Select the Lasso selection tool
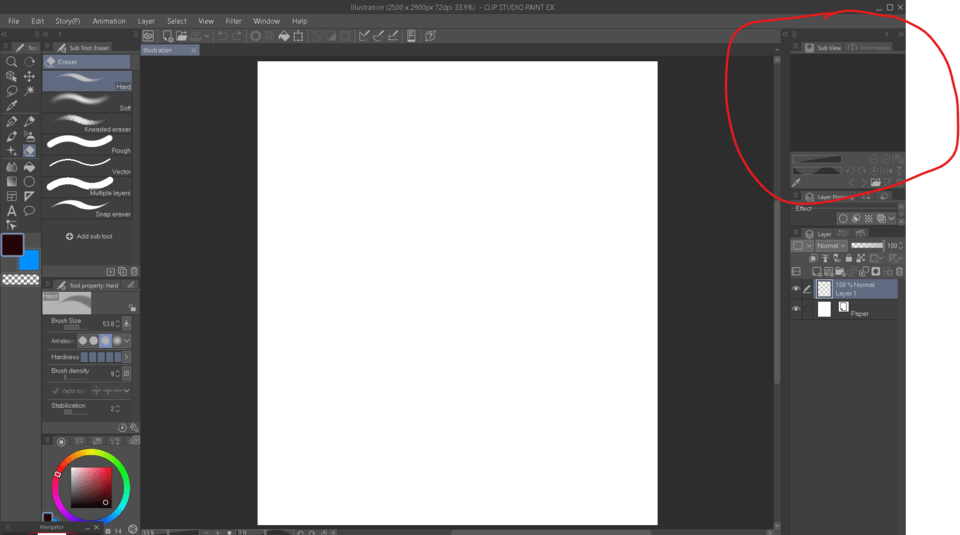Image resolution: width=960 pixels, height=535 pixels. coord(11,91)
